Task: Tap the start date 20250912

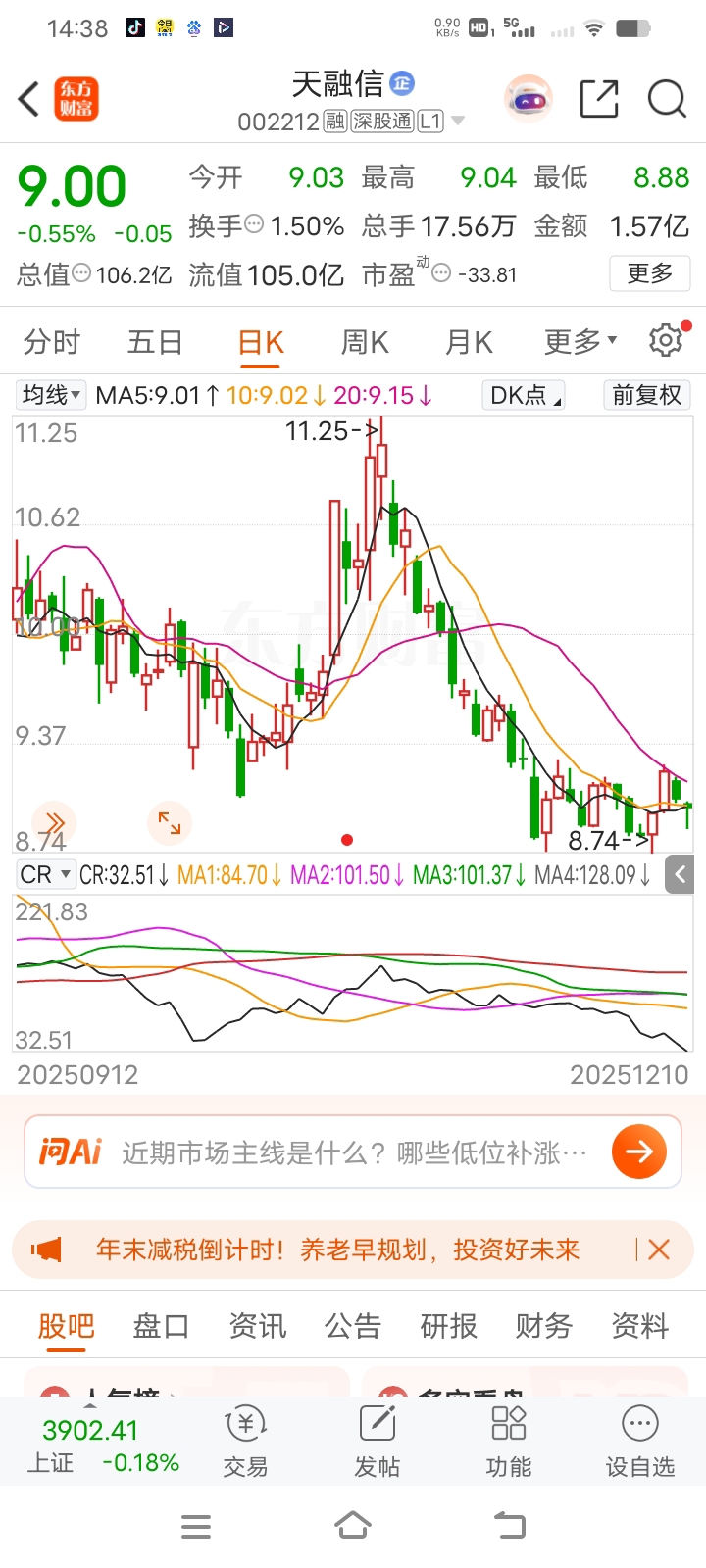Action: pyautogui.click(x=77, y=1074)
